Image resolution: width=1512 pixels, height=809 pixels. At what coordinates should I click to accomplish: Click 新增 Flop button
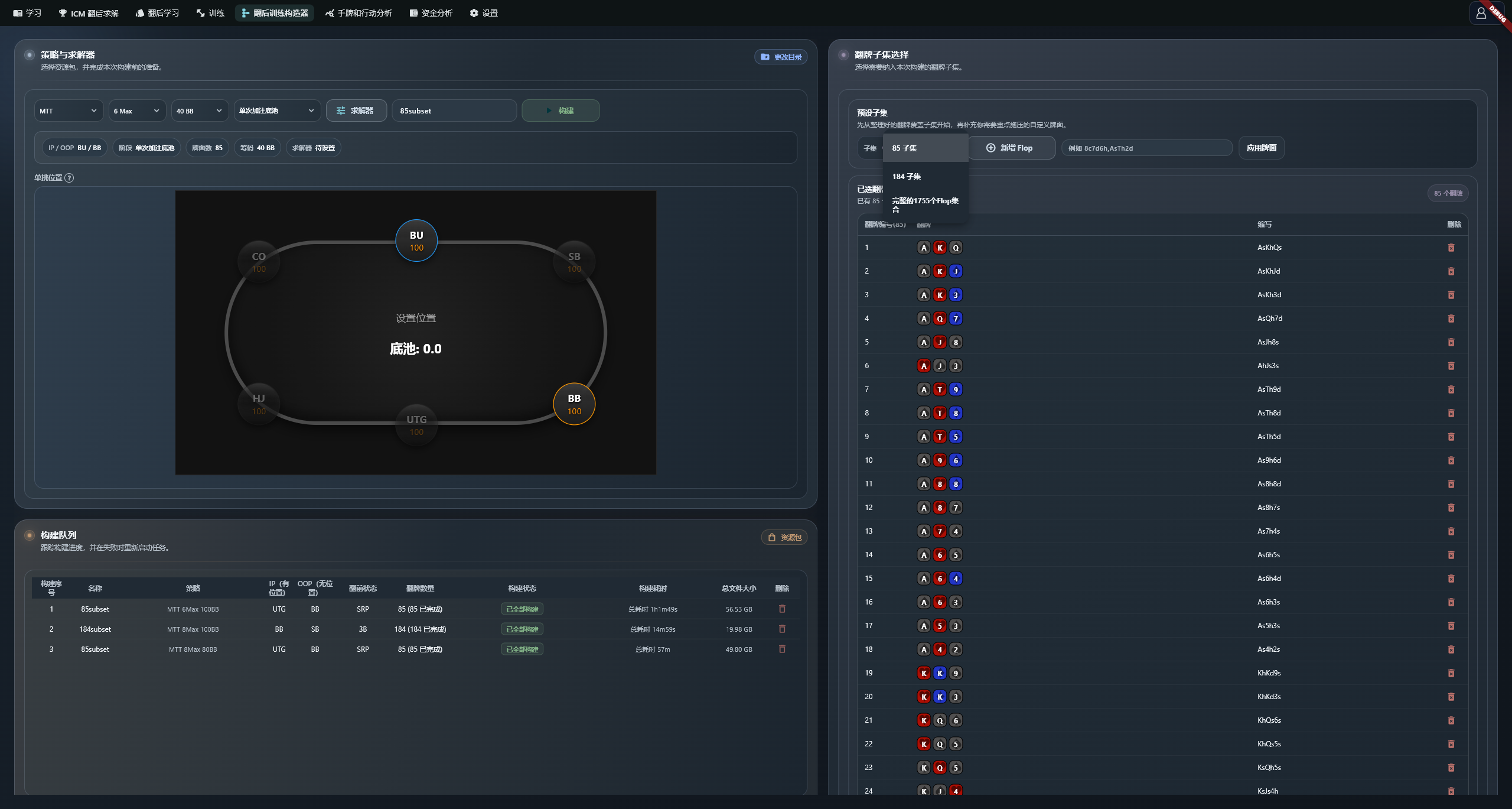pyautogui.click(x=1011, y=148)
